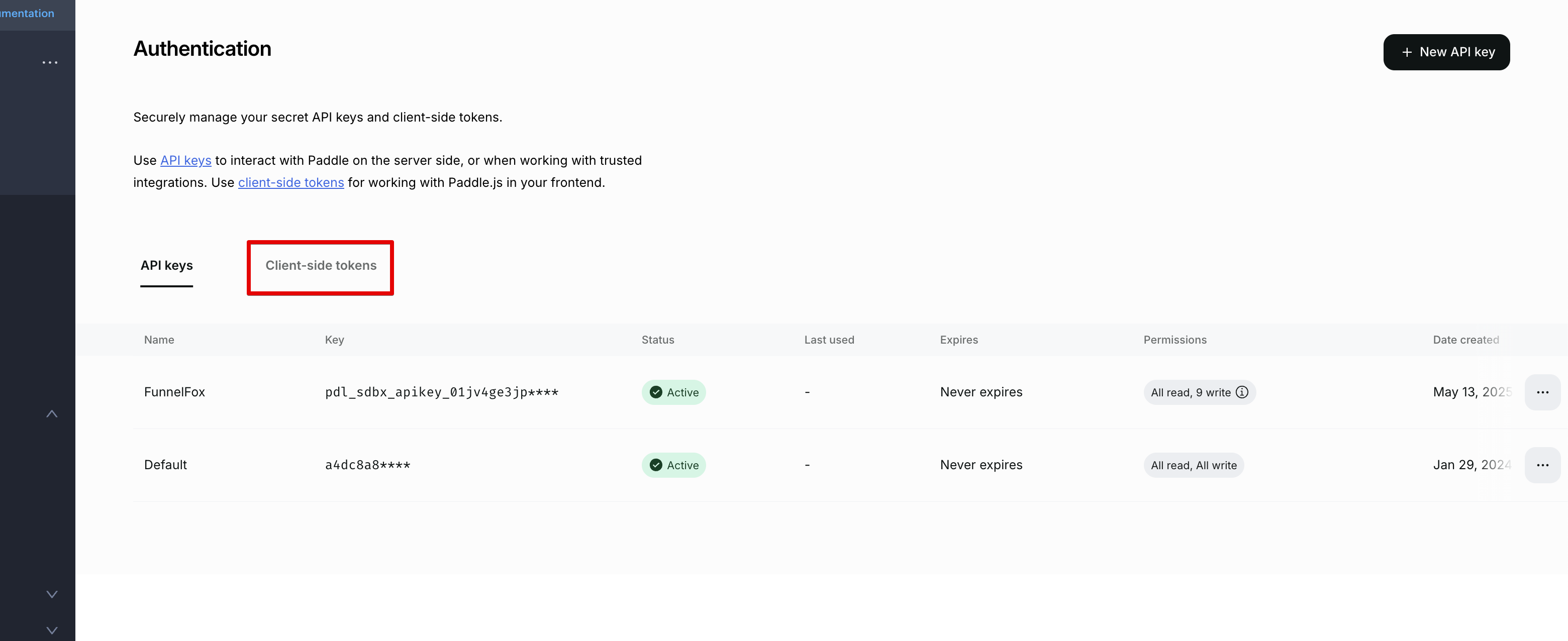The height and width of the screenshot is (641, 1568).
Task: Click info icon beside 9 write permissions
Action: (x=1242, y=392)
